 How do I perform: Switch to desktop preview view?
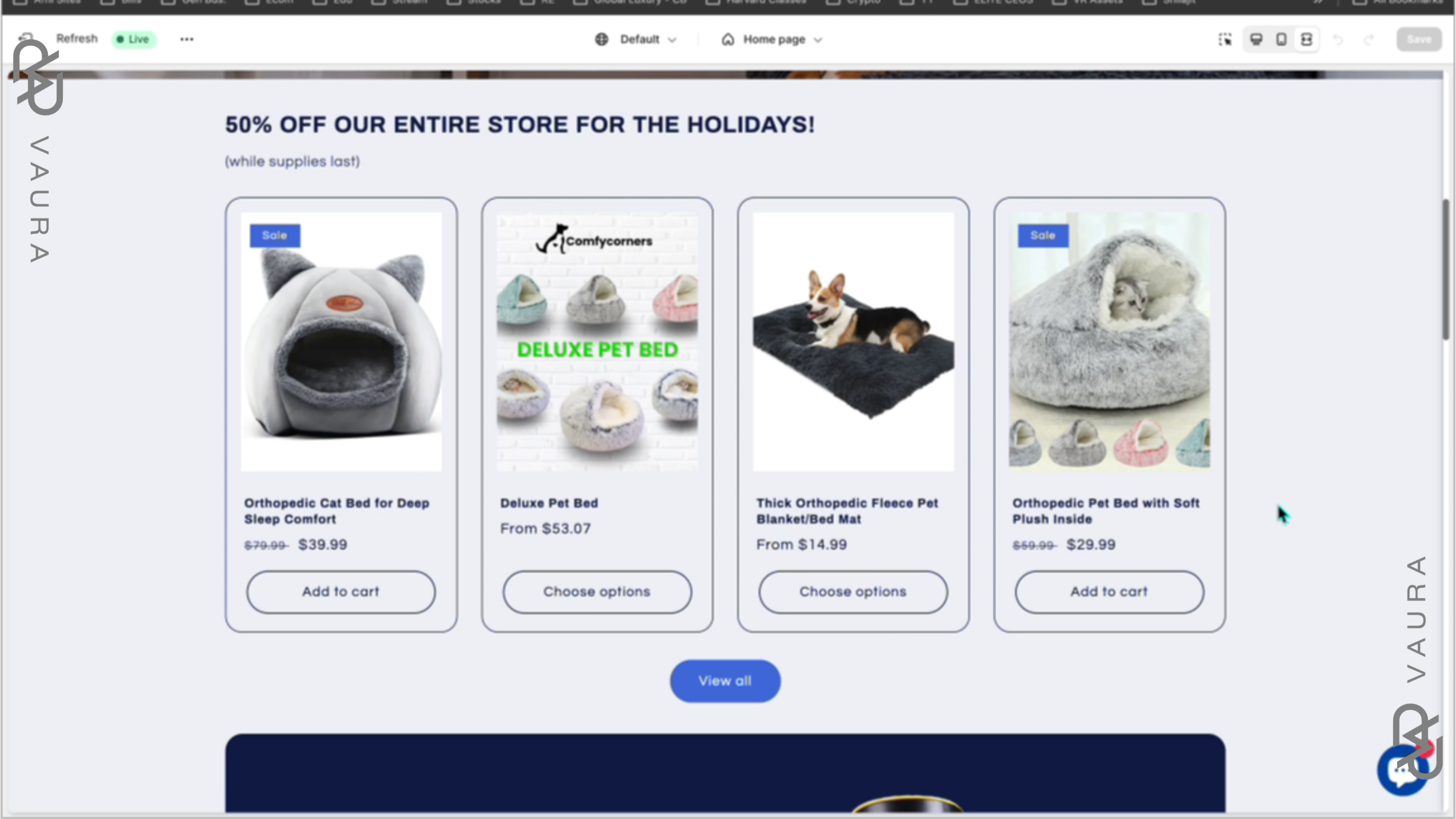pyautogui.click(x=1256, y=39)
